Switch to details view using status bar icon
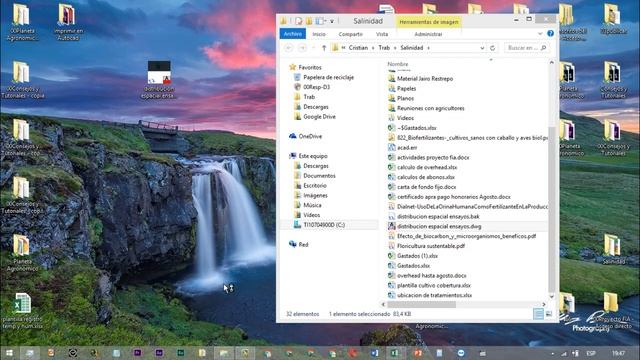Viewport: 640px width, 360px height. (x=538, y=313)
